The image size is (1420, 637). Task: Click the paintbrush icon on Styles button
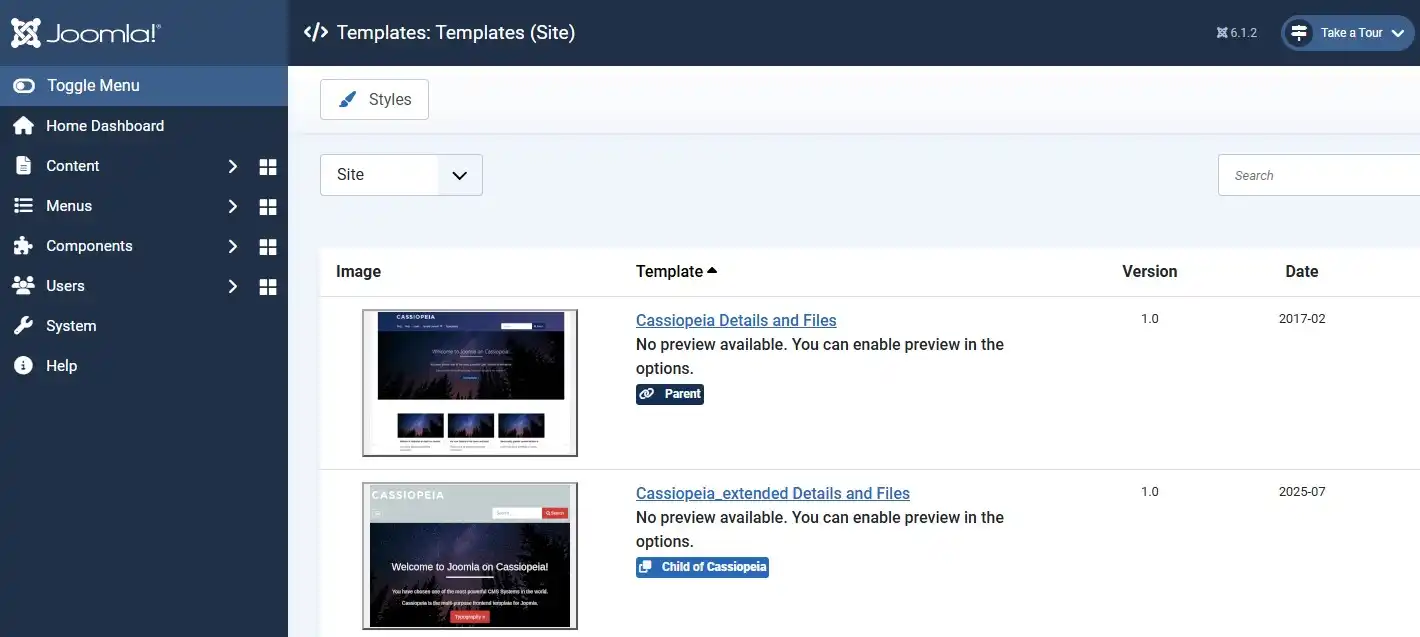click(347, 100)
